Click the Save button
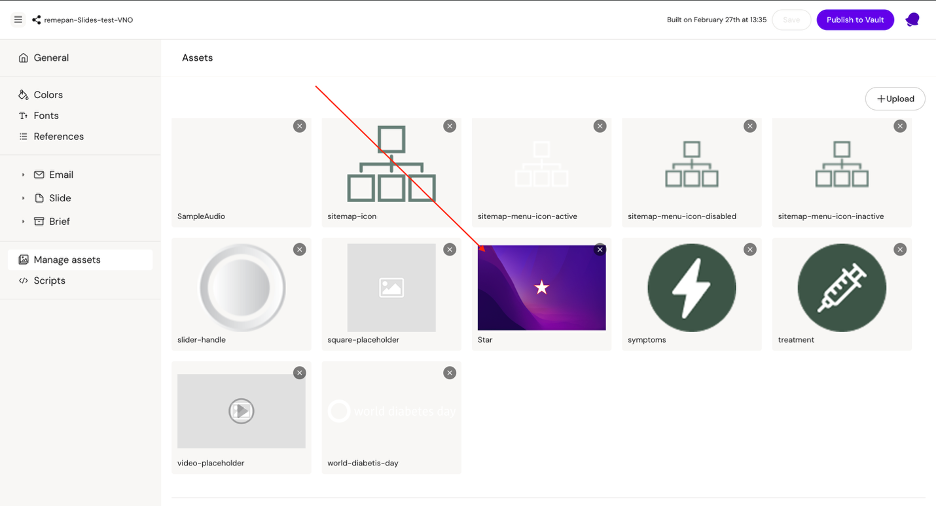This screenshot has height=506, width=936. click(791, 20)
